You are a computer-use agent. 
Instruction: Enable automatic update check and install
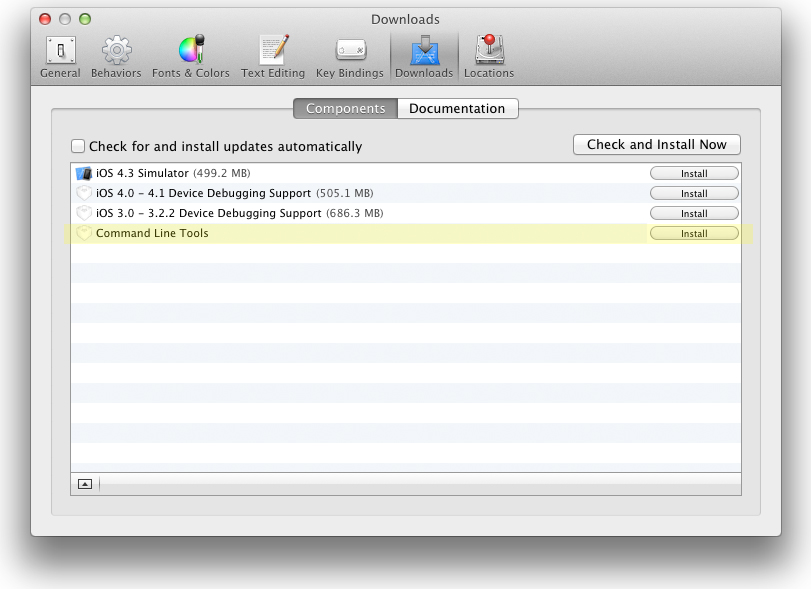pos(78,146)
